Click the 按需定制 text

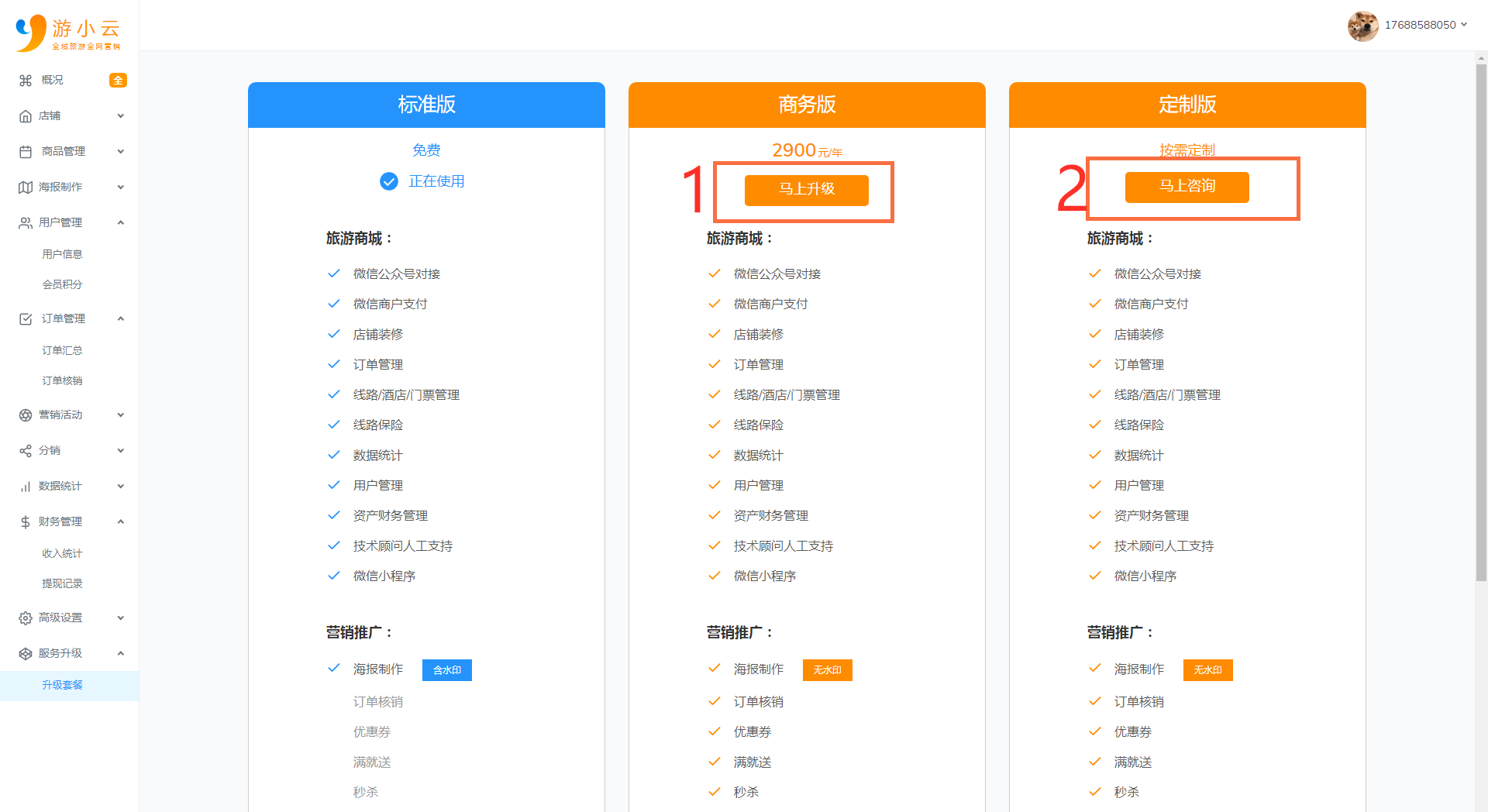1187,150
